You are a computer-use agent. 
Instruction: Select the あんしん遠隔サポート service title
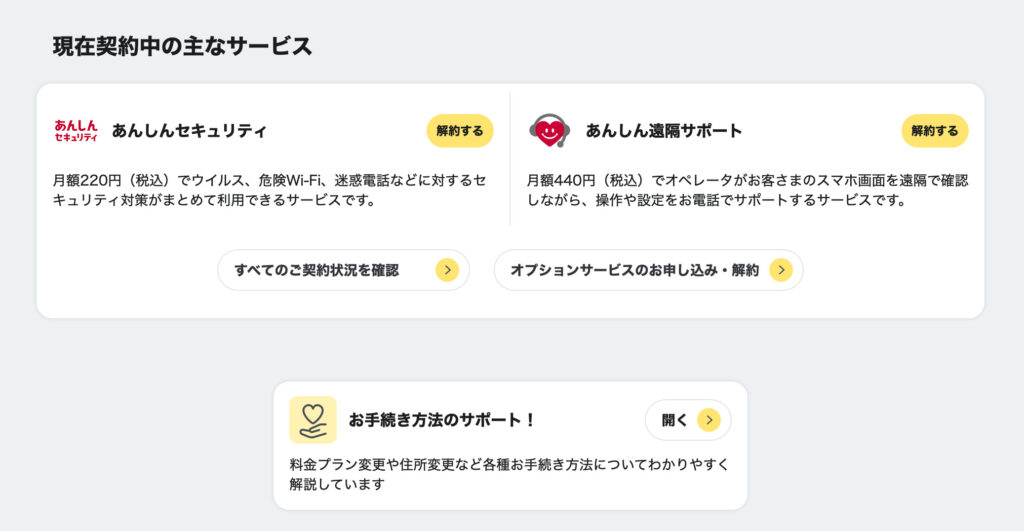pos(664,131)
